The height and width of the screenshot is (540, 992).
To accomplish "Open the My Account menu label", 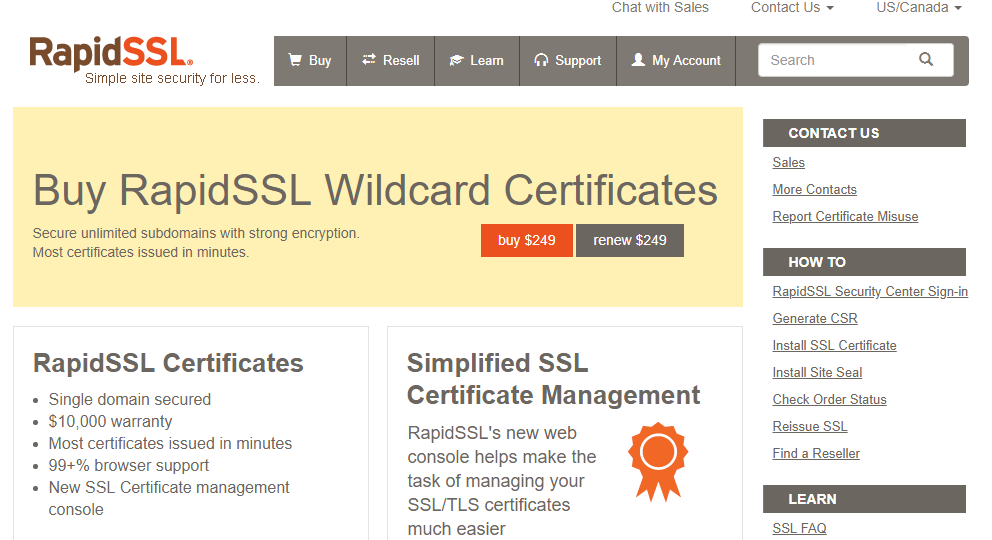I will (686, 61).
